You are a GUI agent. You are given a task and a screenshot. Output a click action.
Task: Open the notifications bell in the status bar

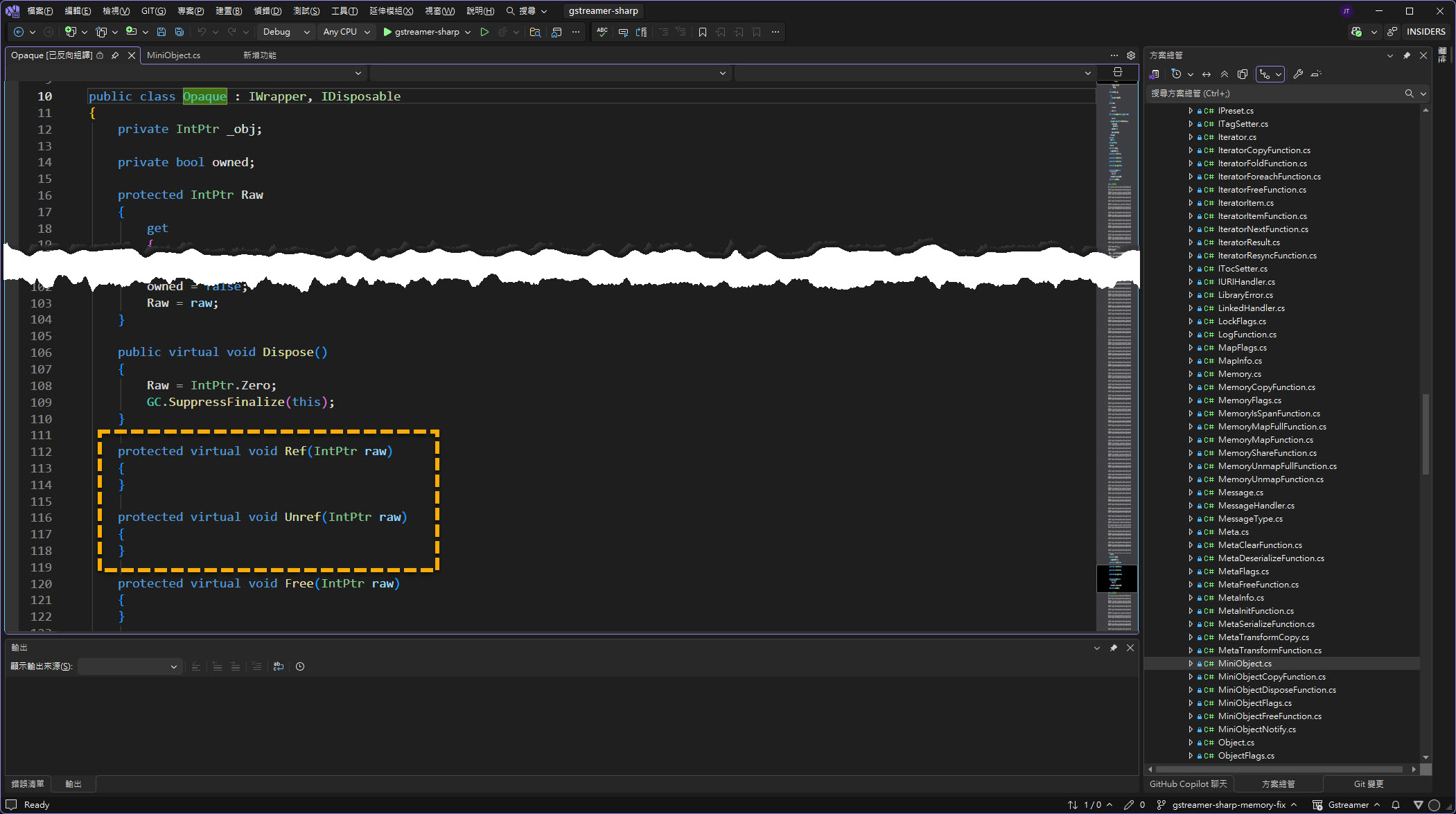(1396, 805)
